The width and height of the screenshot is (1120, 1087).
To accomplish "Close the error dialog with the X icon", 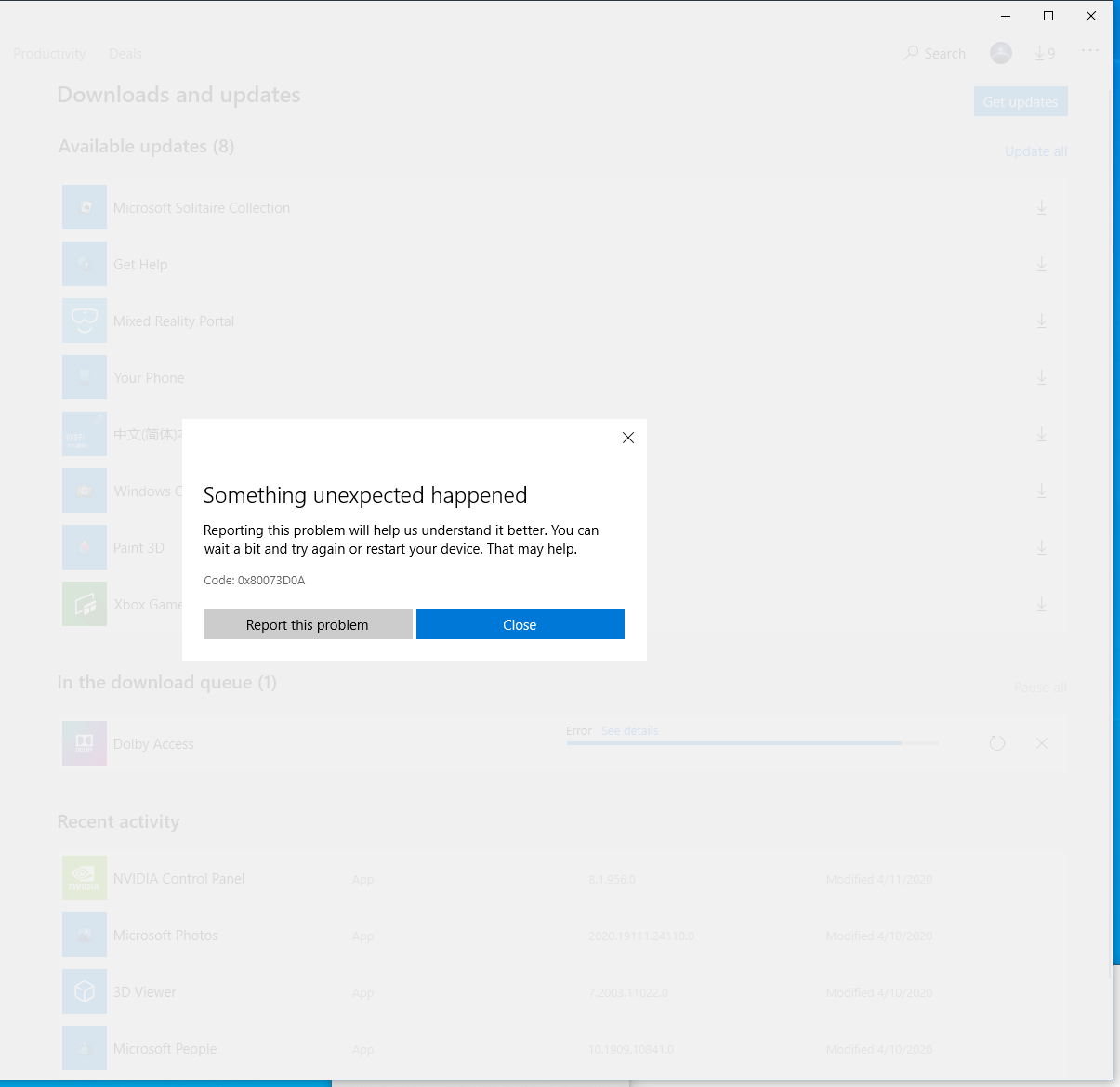I will click(628, 438).
